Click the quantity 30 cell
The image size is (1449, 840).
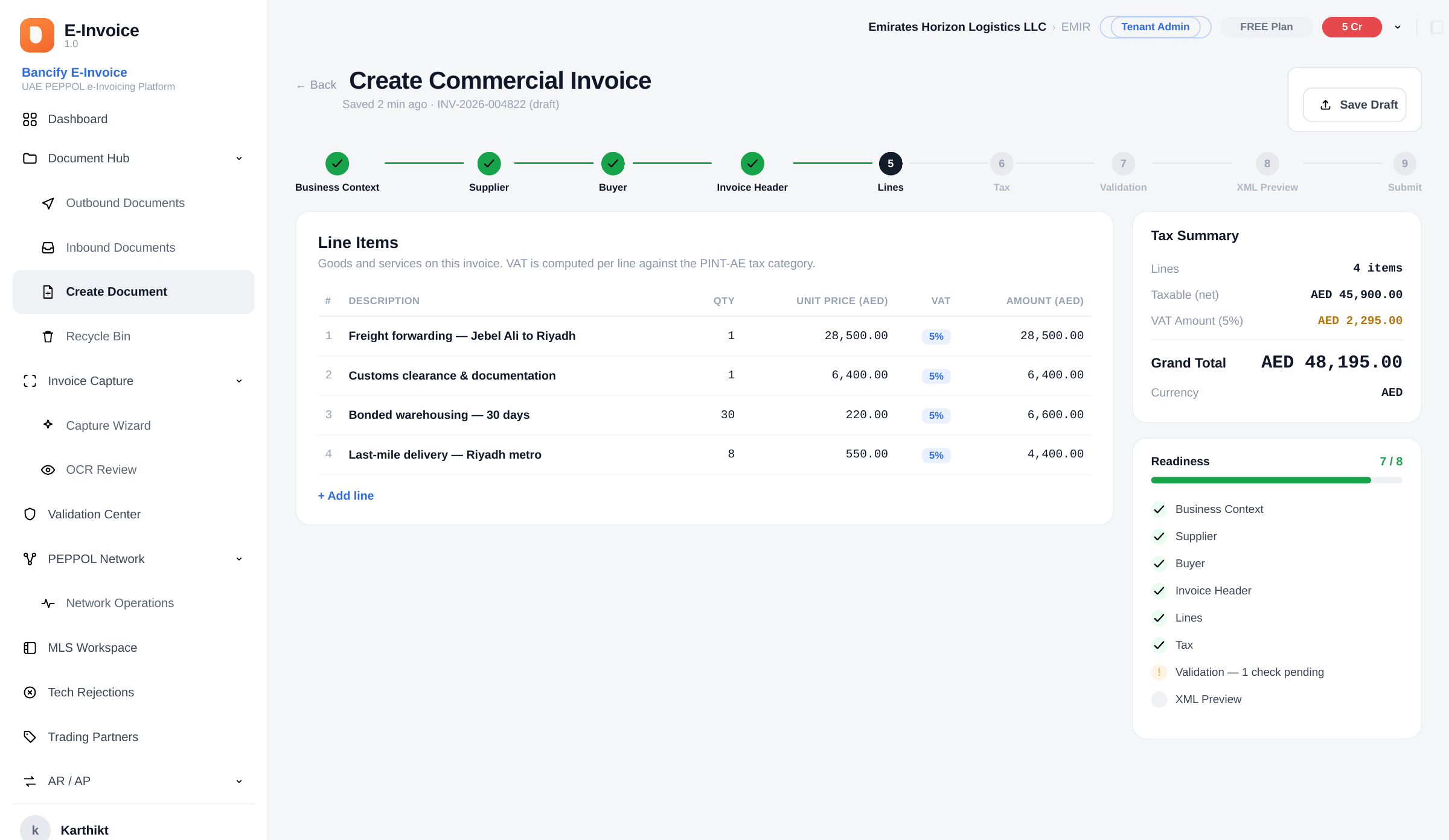click(x=728, y=415)
